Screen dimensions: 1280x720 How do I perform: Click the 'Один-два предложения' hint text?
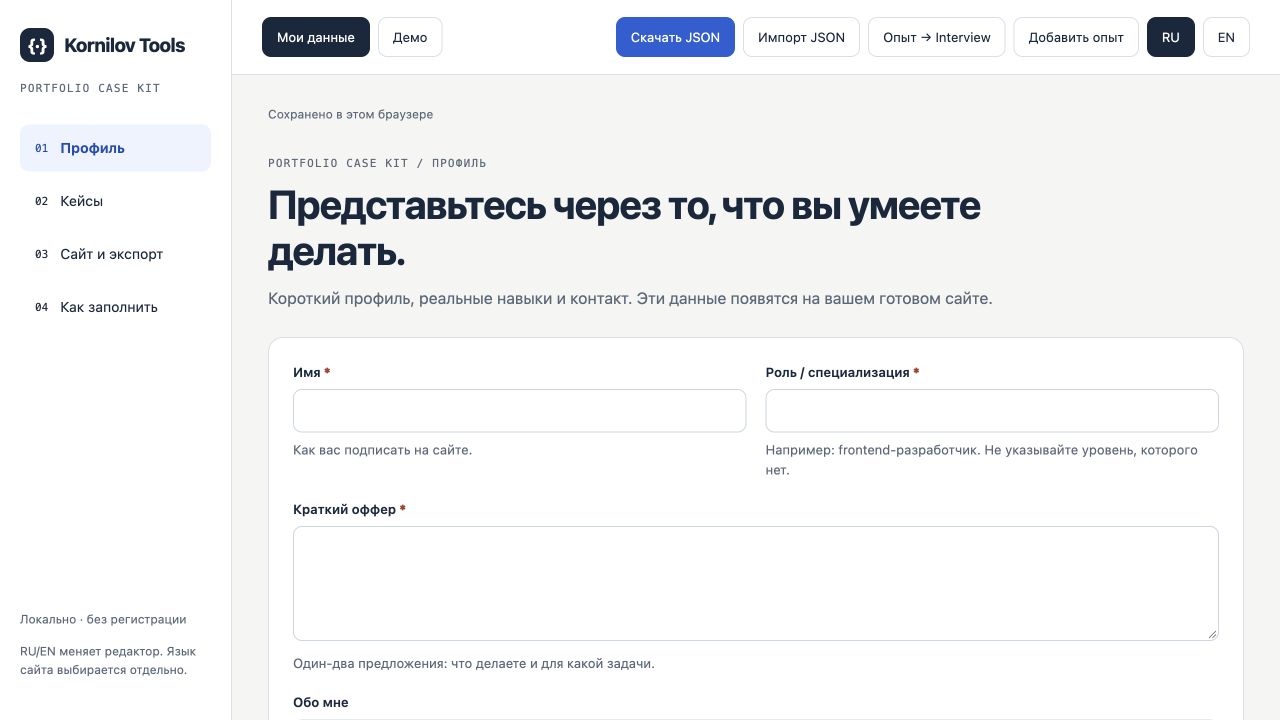(x=474, y=664)
